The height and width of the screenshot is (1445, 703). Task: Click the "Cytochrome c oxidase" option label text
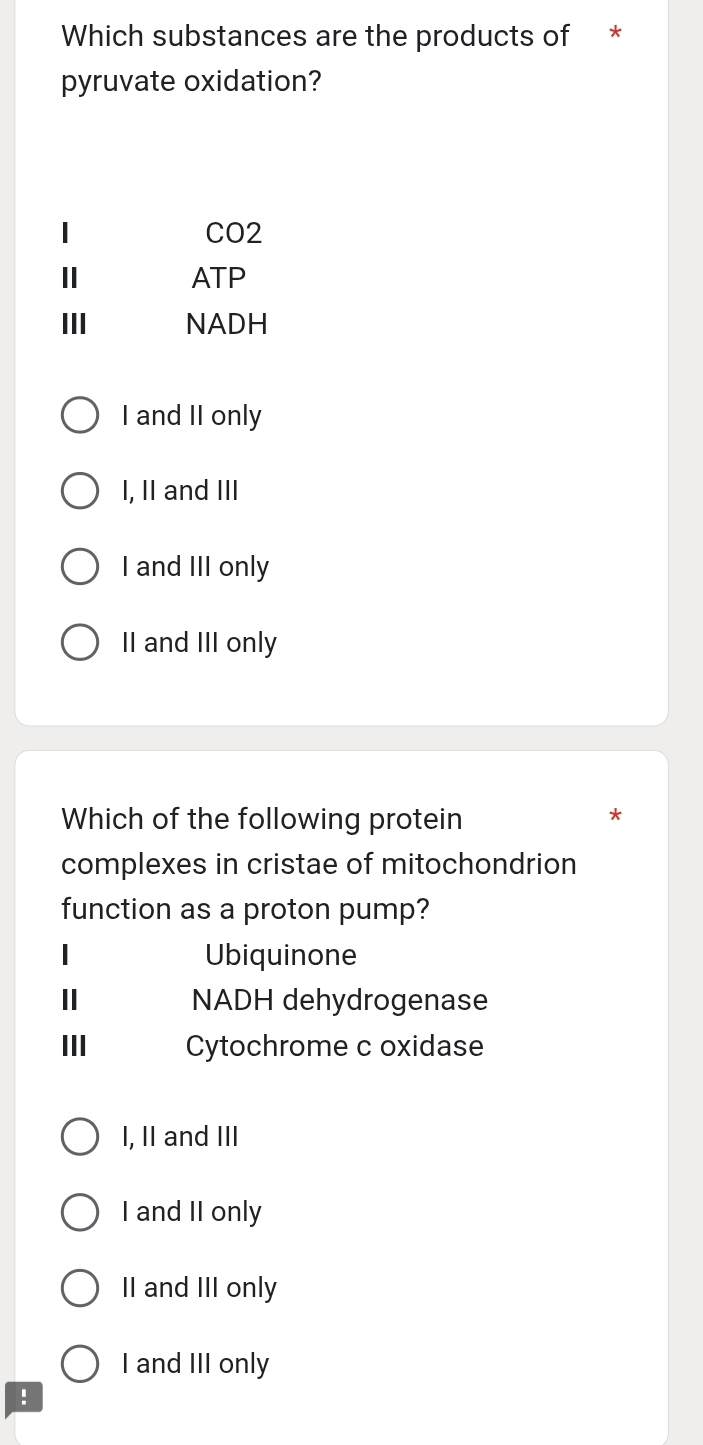[x=335, y=1046]
